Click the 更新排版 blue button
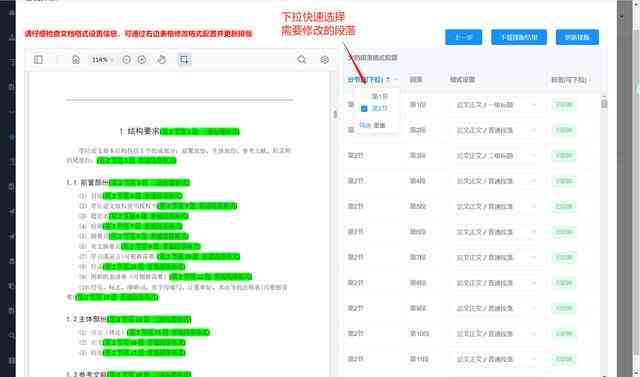The image size is (640, 377). 577,37
